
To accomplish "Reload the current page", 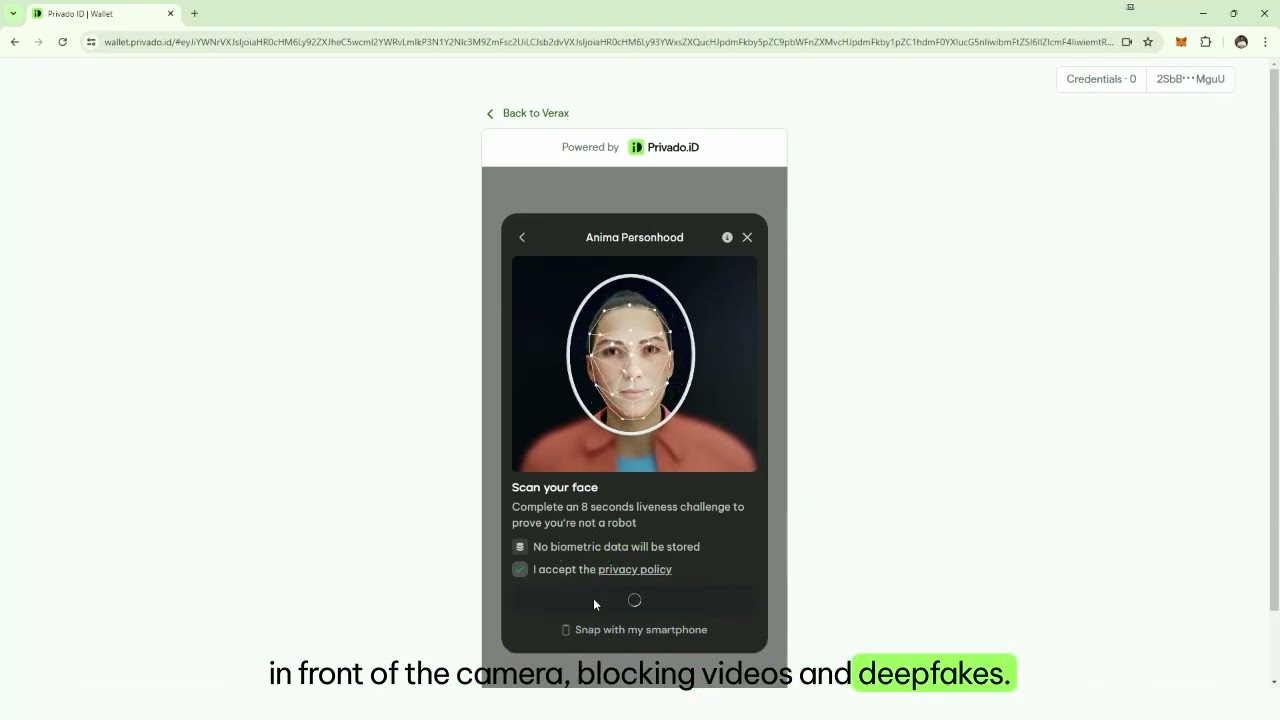I will click(62, 42).
